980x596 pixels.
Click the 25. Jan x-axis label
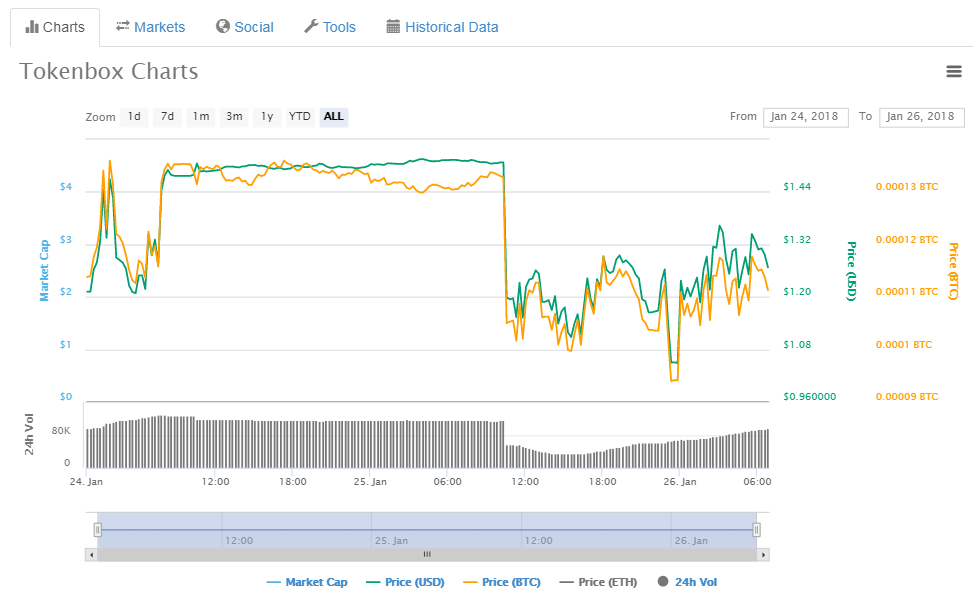pos(370,482)
